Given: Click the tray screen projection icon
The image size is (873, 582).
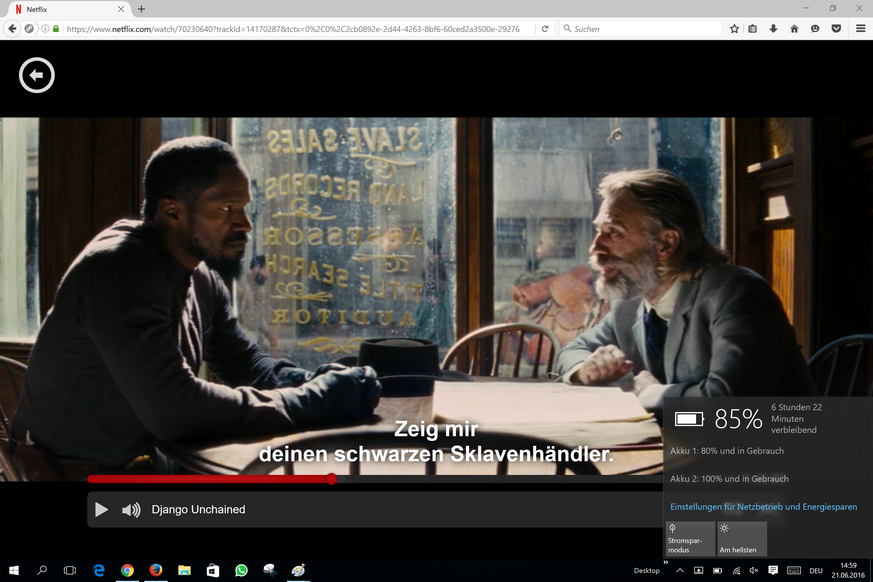Looking at the screenshot, I should tap(698, 571).
